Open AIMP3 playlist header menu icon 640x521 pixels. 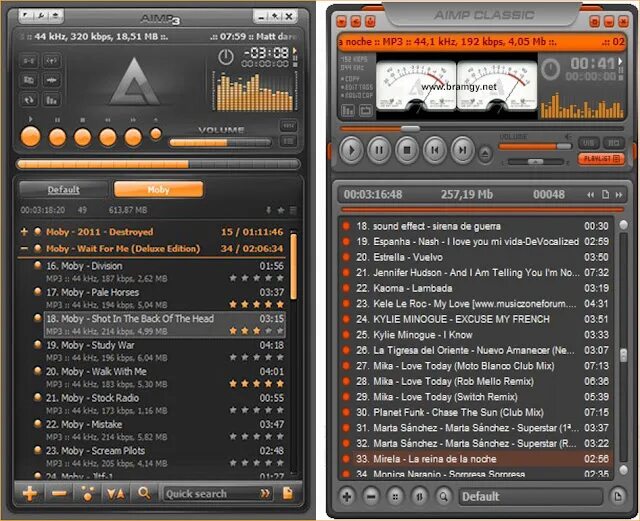(293, 210)
